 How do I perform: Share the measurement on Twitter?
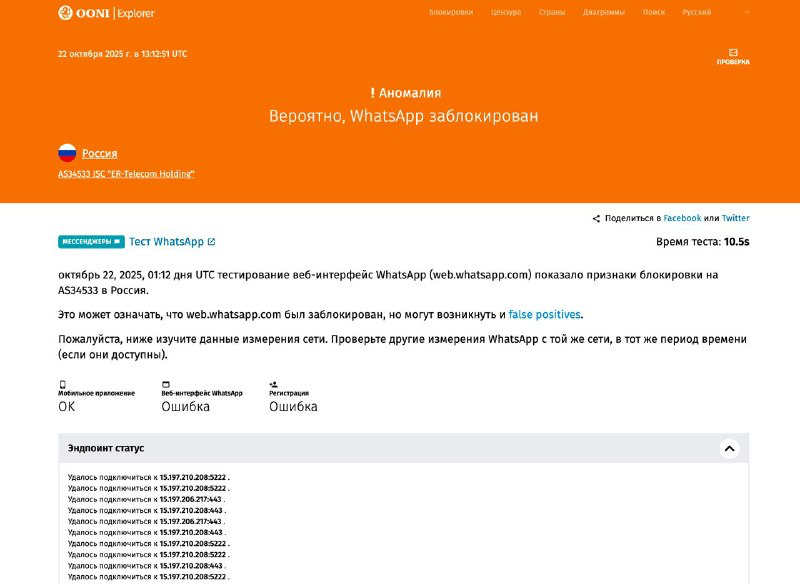[735, 218]
